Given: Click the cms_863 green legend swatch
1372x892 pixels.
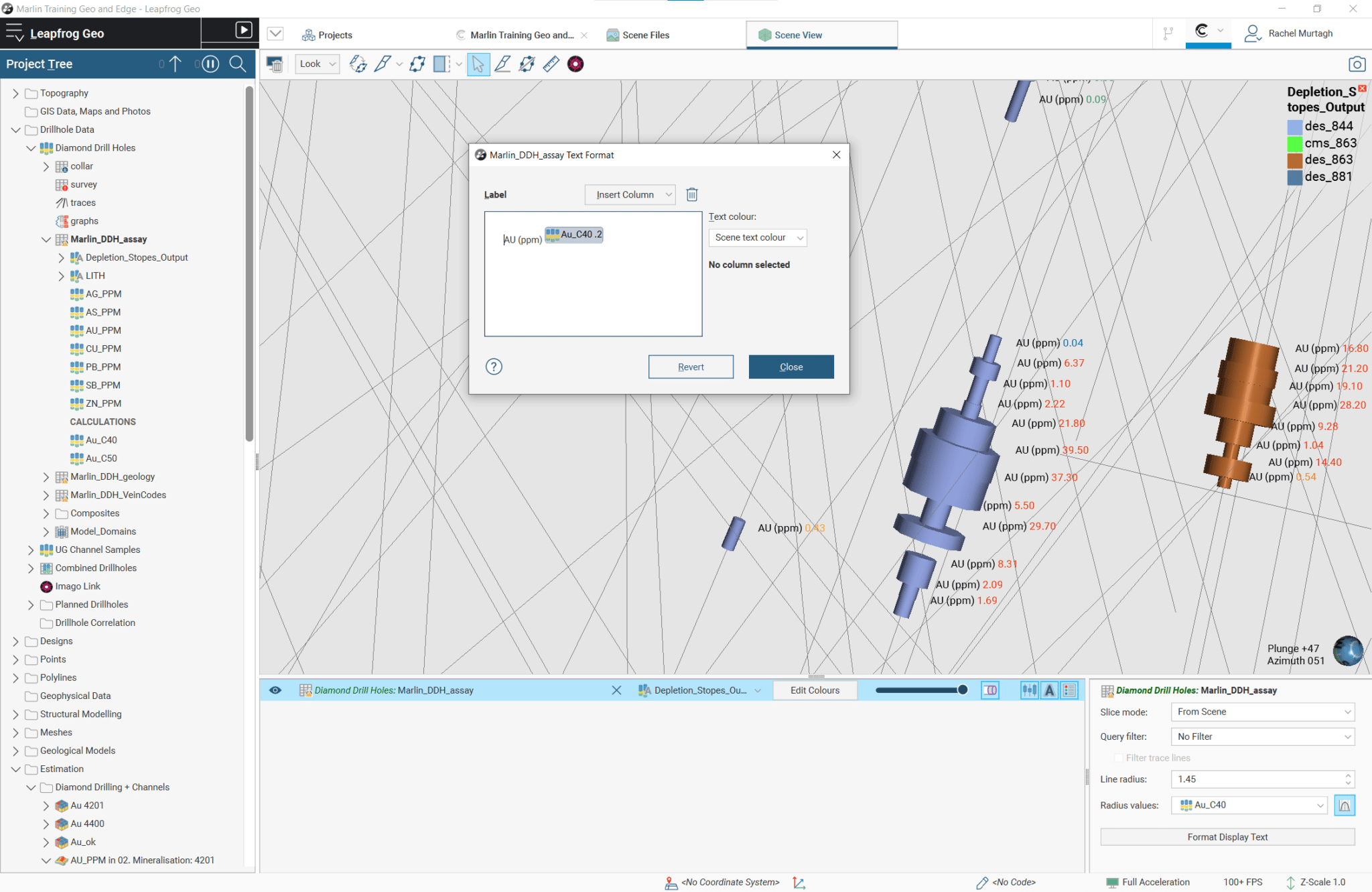Looking at the screenshot, I should [1294, 143].
